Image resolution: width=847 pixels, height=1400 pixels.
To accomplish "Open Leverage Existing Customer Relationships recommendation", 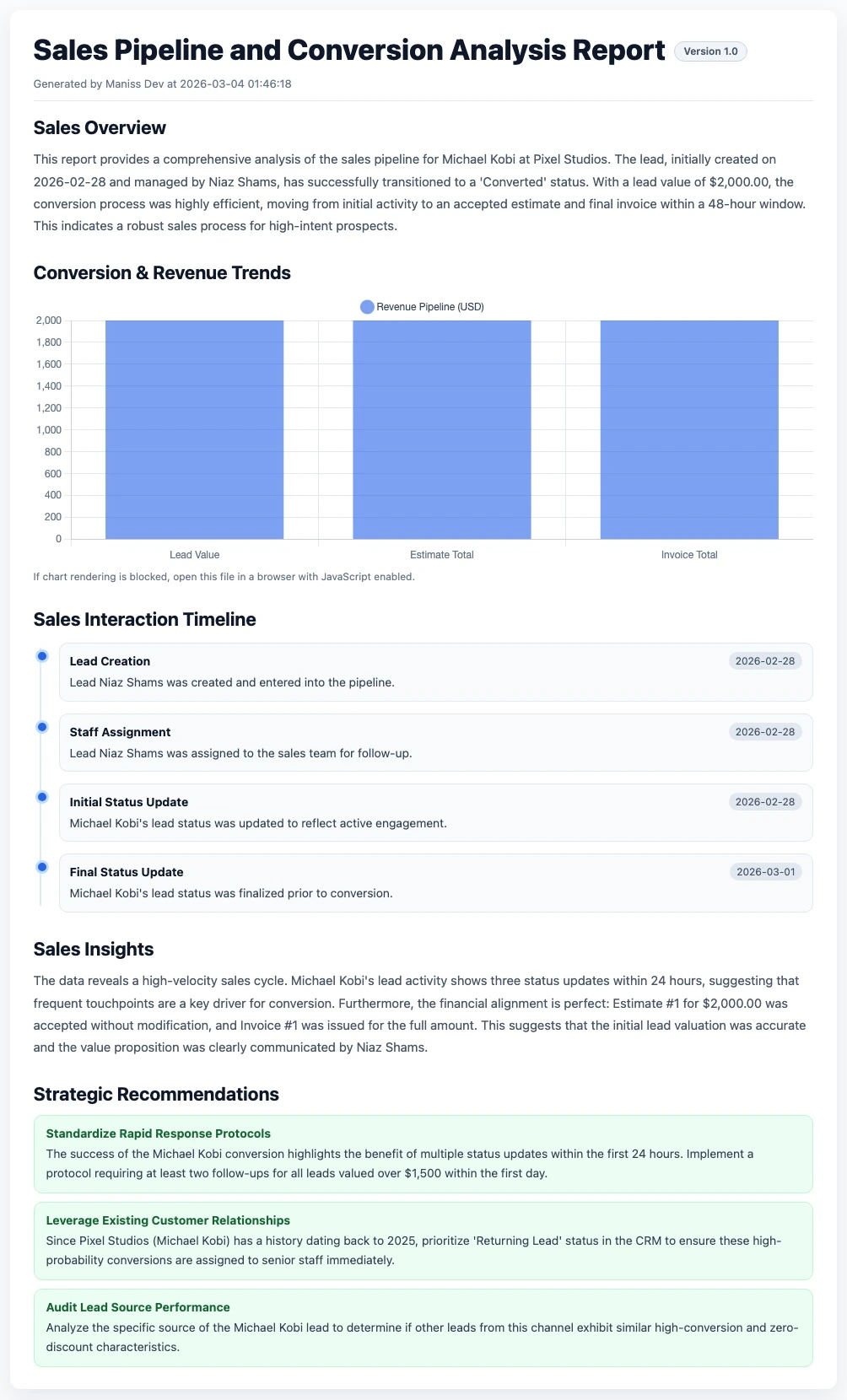I will coord(168,1220).
